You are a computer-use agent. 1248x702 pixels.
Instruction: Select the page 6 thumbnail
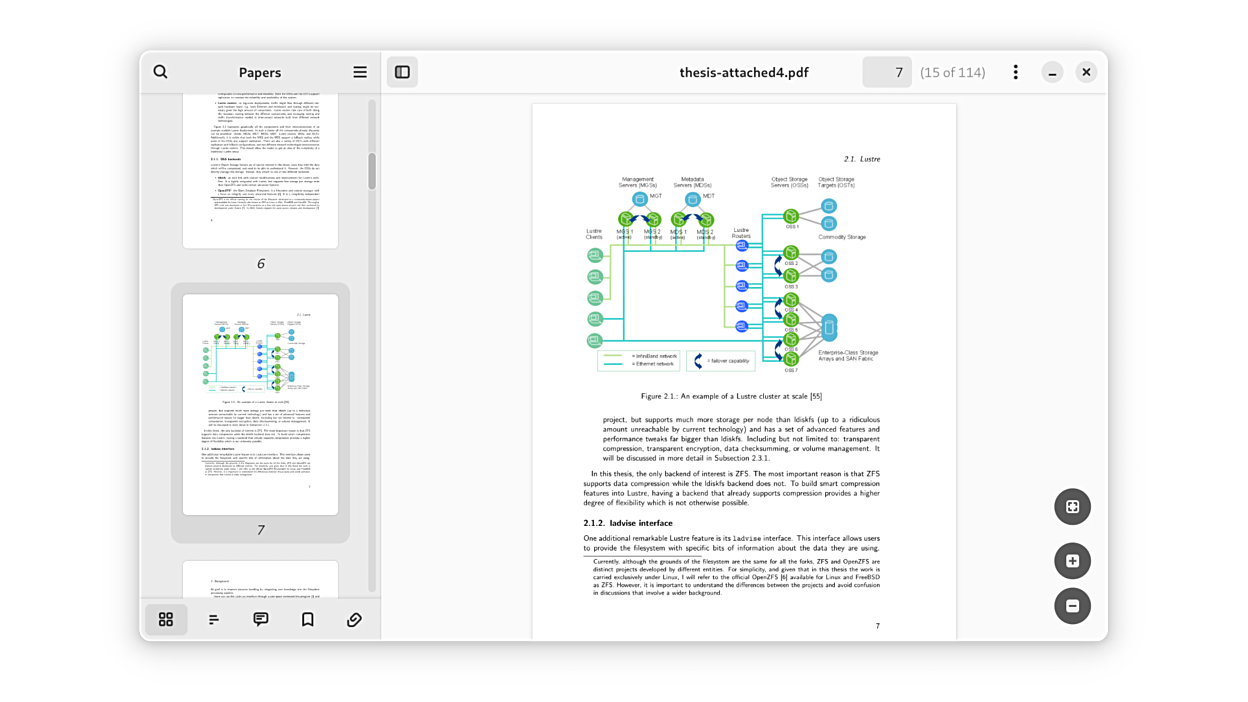pos(260,170)
